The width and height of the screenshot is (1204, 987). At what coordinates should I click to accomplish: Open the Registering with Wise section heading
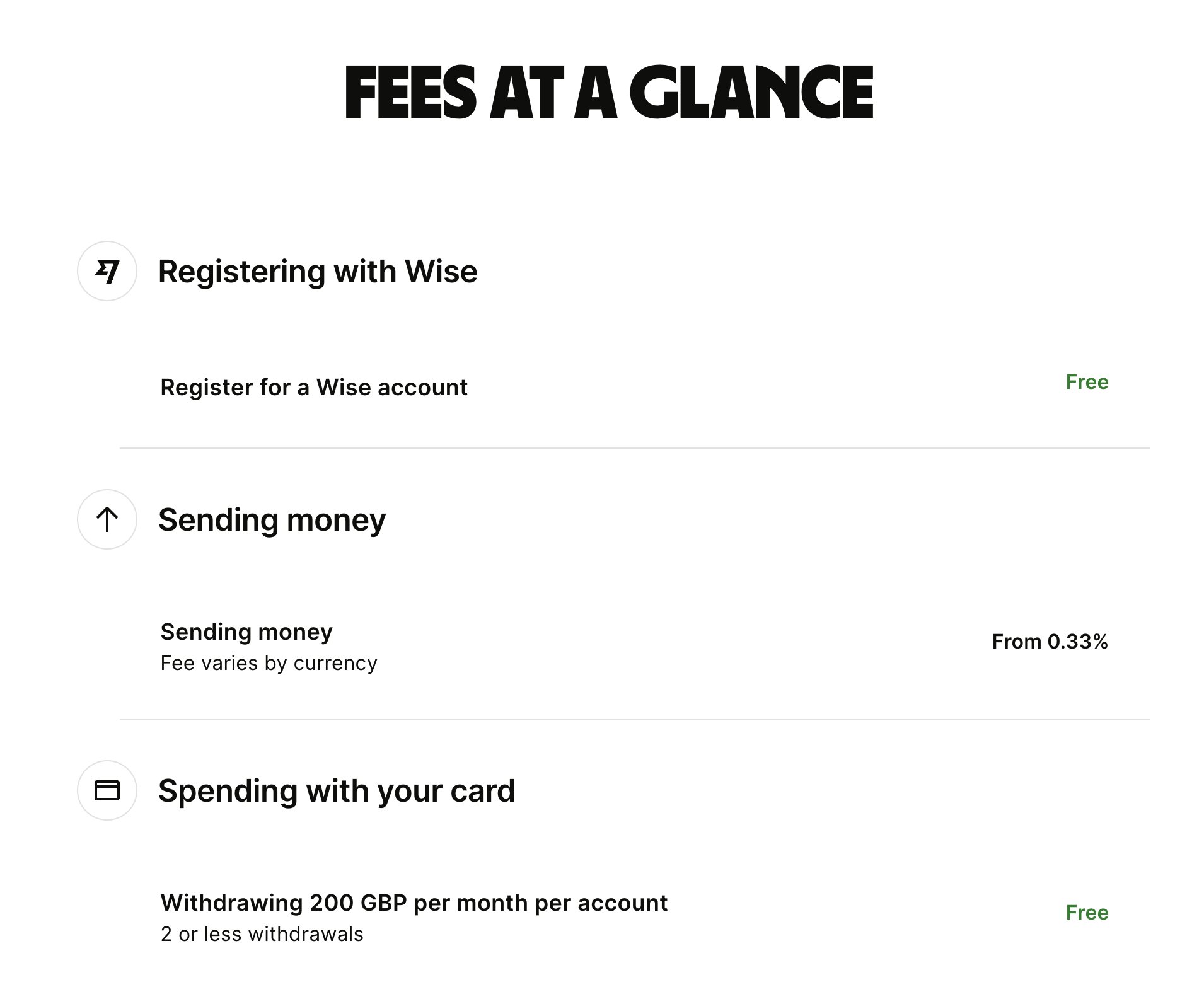(318, 272)
